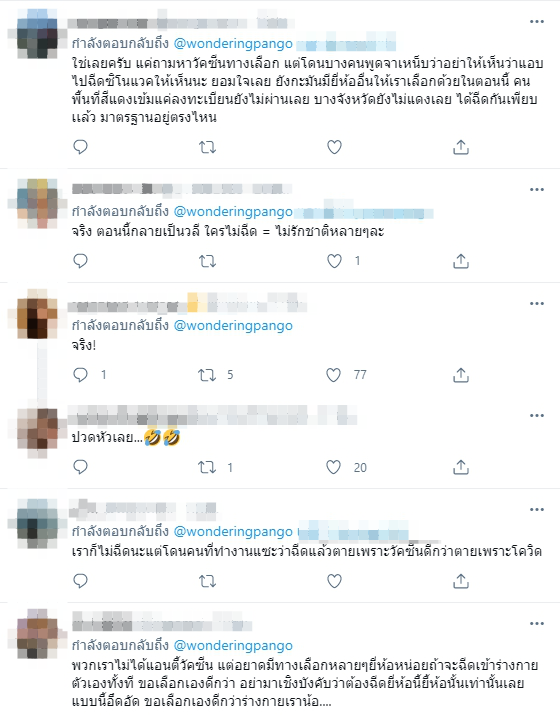560x715 pixels.
Task: Reply to the first tweet about วัคซีนทางเลือก
Action: [80, 147]
